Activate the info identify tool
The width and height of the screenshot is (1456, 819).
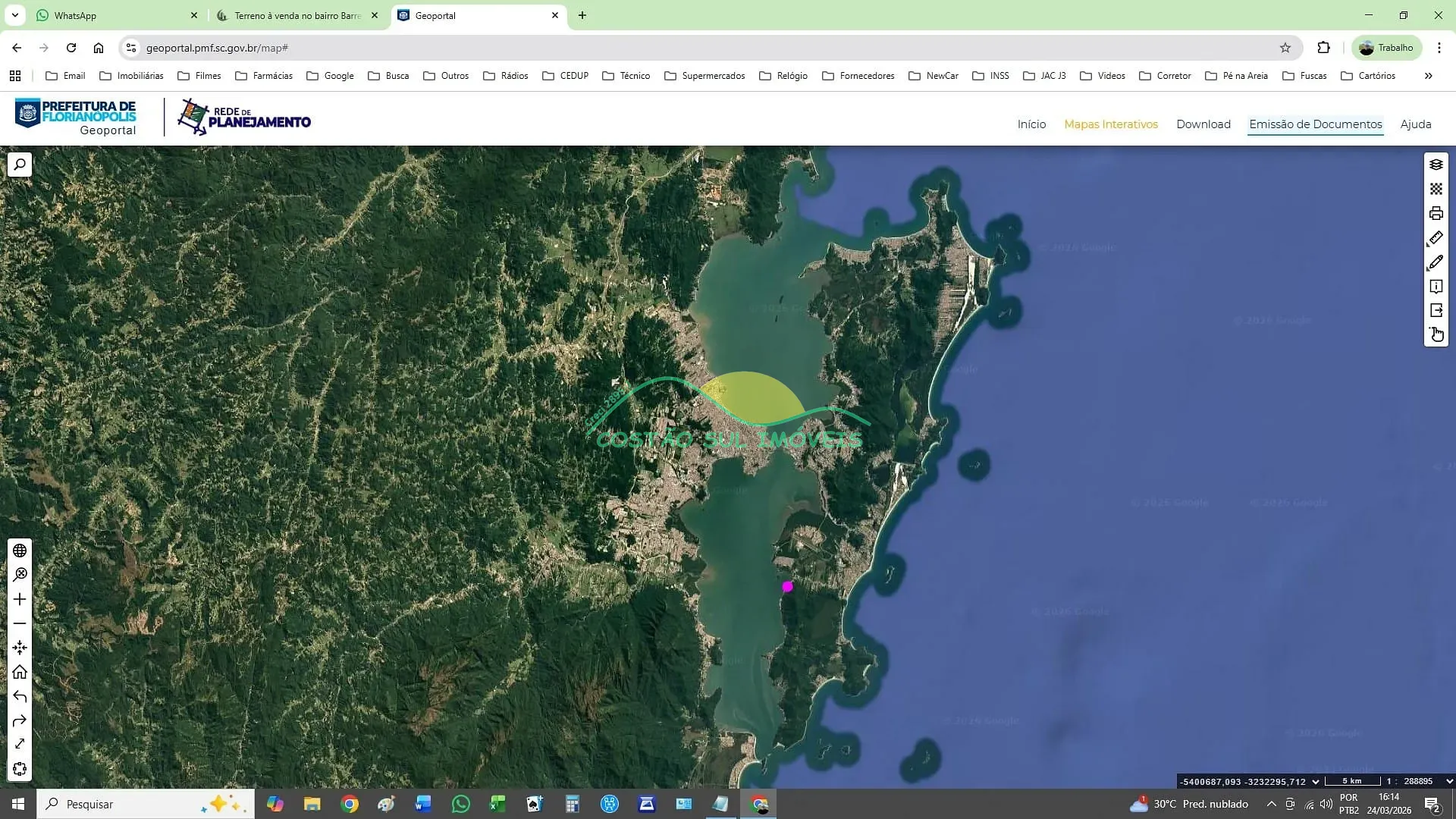click(x=1436, y=287)
